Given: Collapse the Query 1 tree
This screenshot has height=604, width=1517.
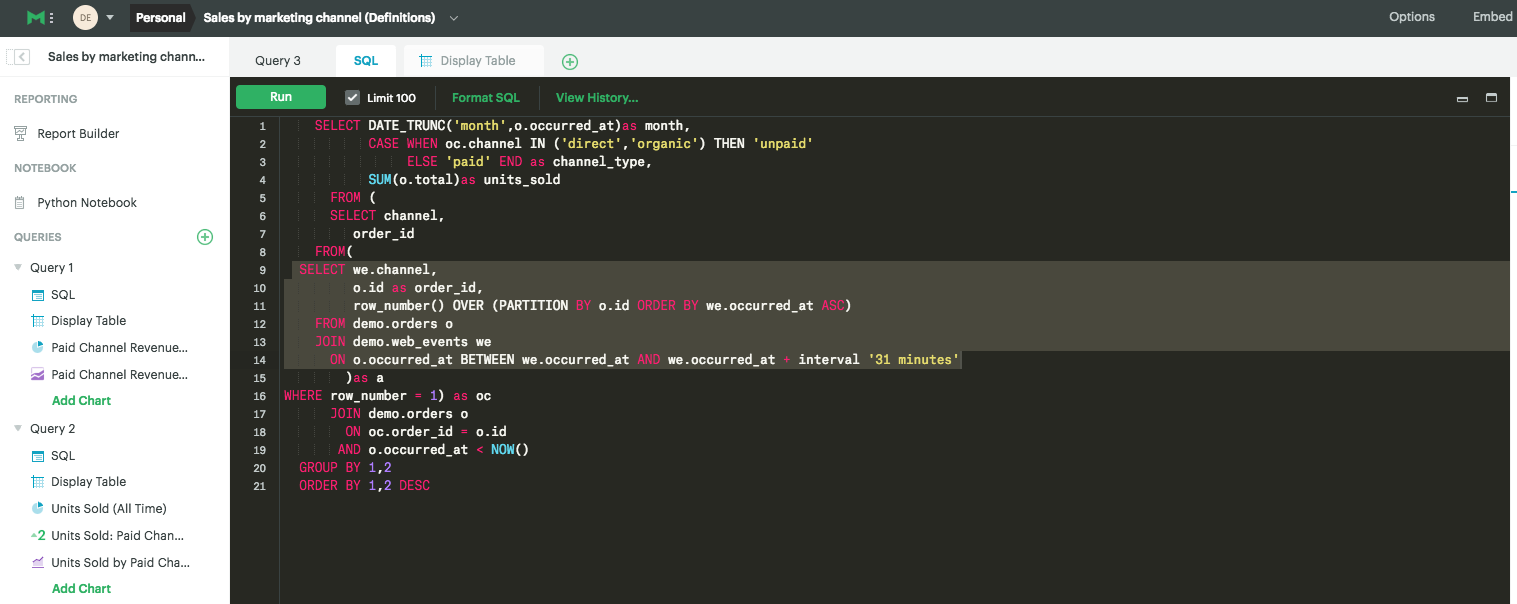Looking at the screenshot, I should 18,268.
